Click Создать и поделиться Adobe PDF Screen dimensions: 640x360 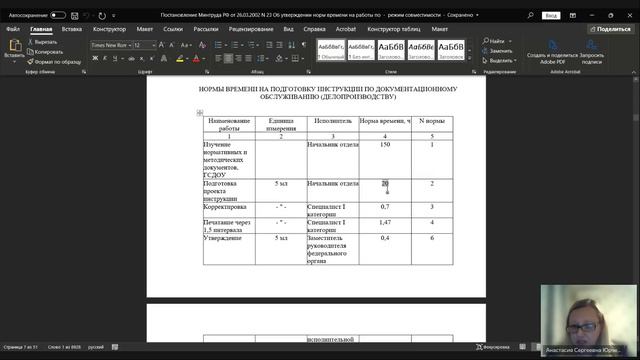pos(552,52)
